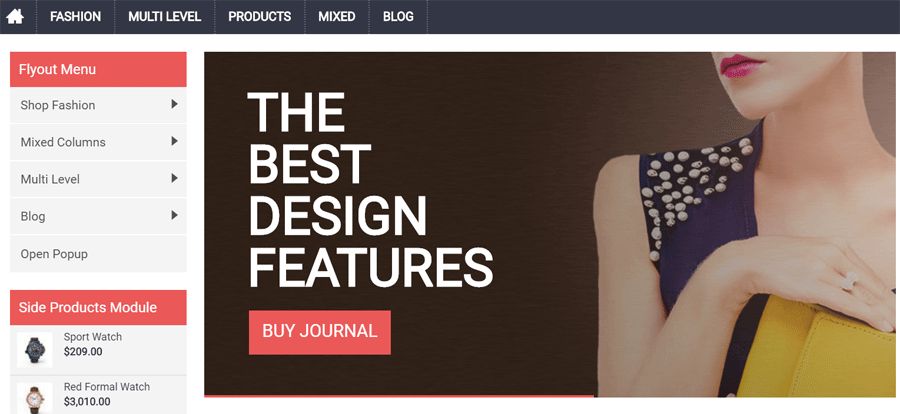Image resolution: width=900 pixels, height=414 pixels.
Task: Click the banner headline The Best Design Features
Action: point(370,189)
